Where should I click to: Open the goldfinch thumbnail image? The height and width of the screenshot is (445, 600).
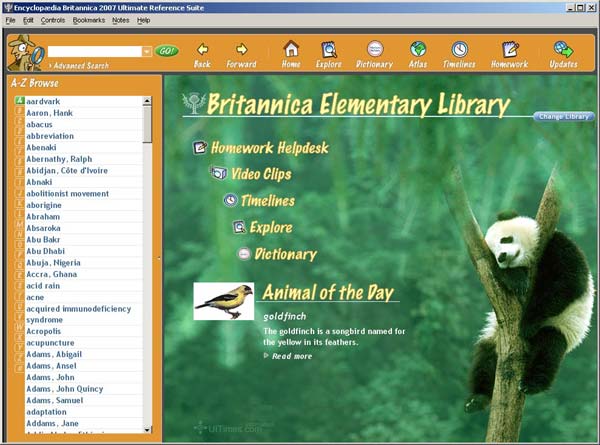coord(223,301)
